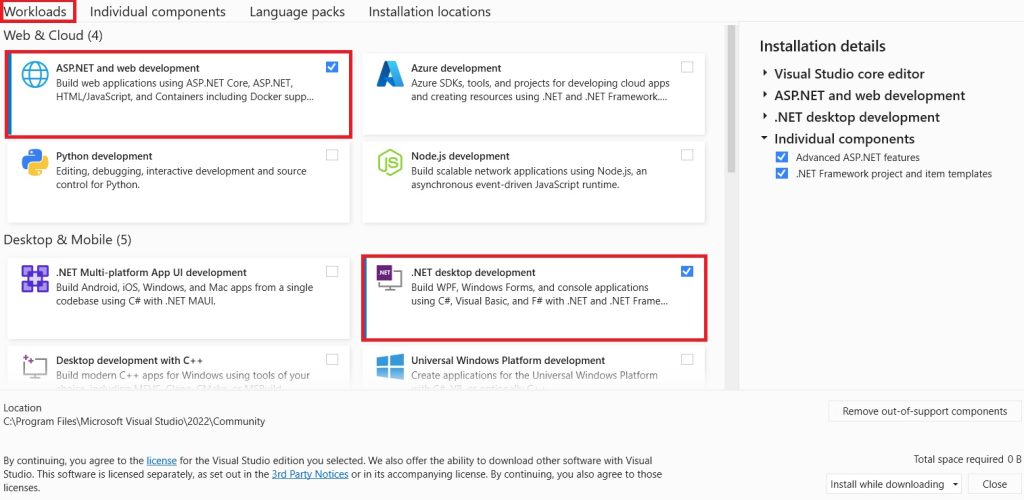
Task: Check the Node.js development workload box
Action: point(687,155)
